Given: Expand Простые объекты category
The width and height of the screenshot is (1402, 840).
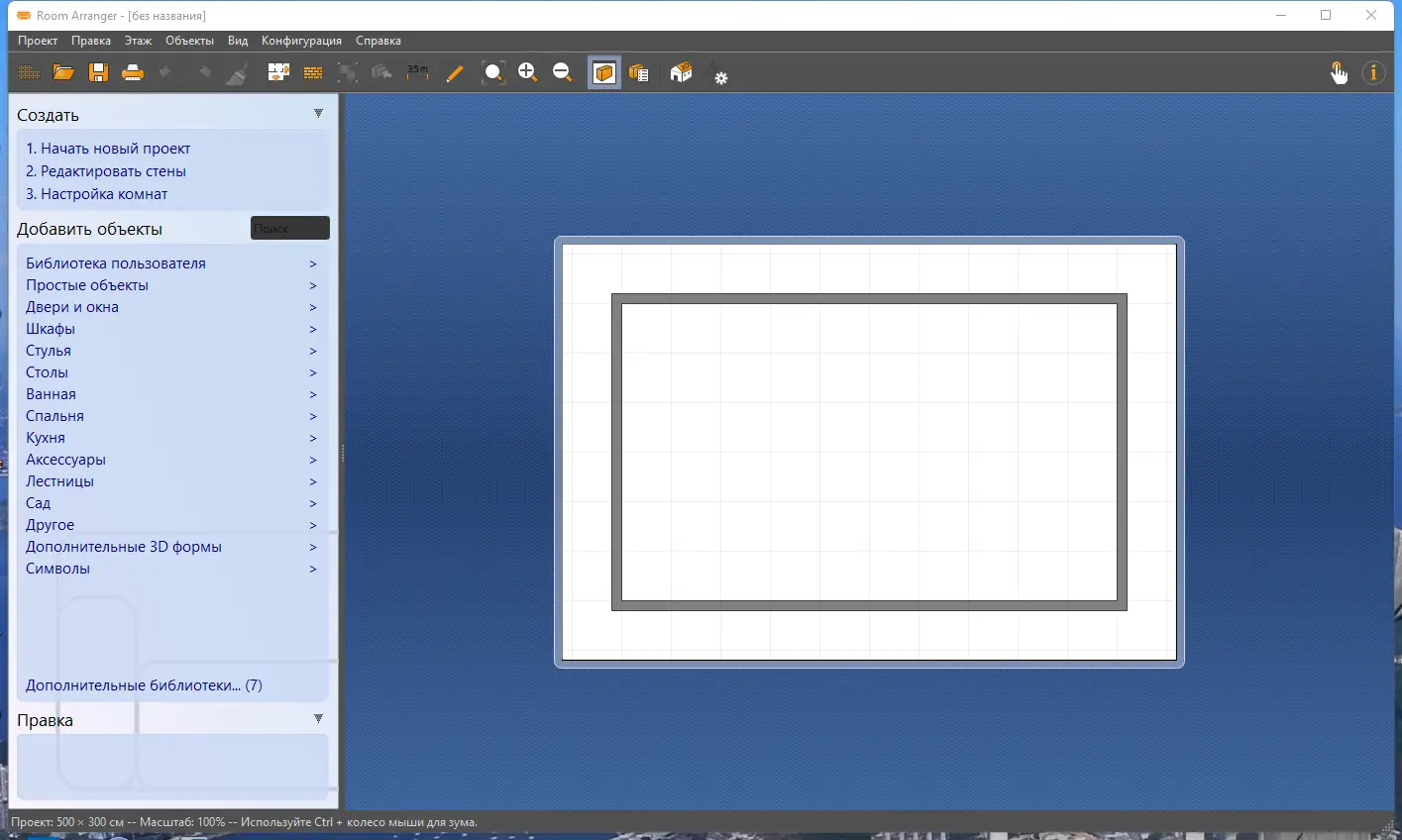Looking at the screenshot, I should coord(171,285).
